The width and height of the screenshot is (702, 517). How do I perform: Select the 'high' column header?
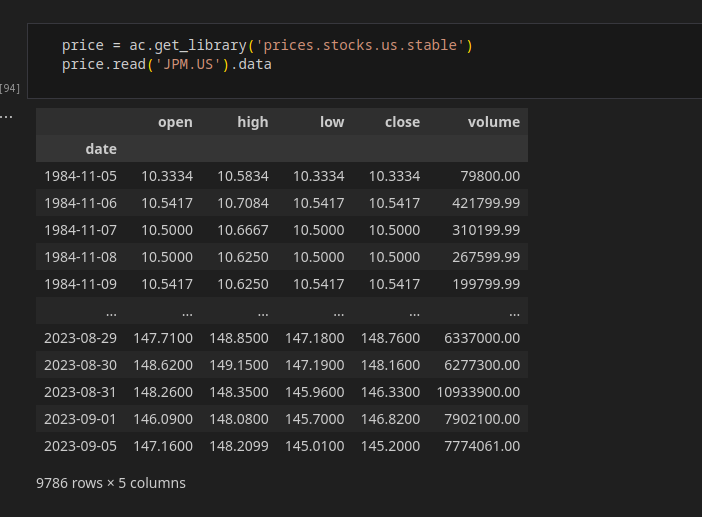[253, 122]
